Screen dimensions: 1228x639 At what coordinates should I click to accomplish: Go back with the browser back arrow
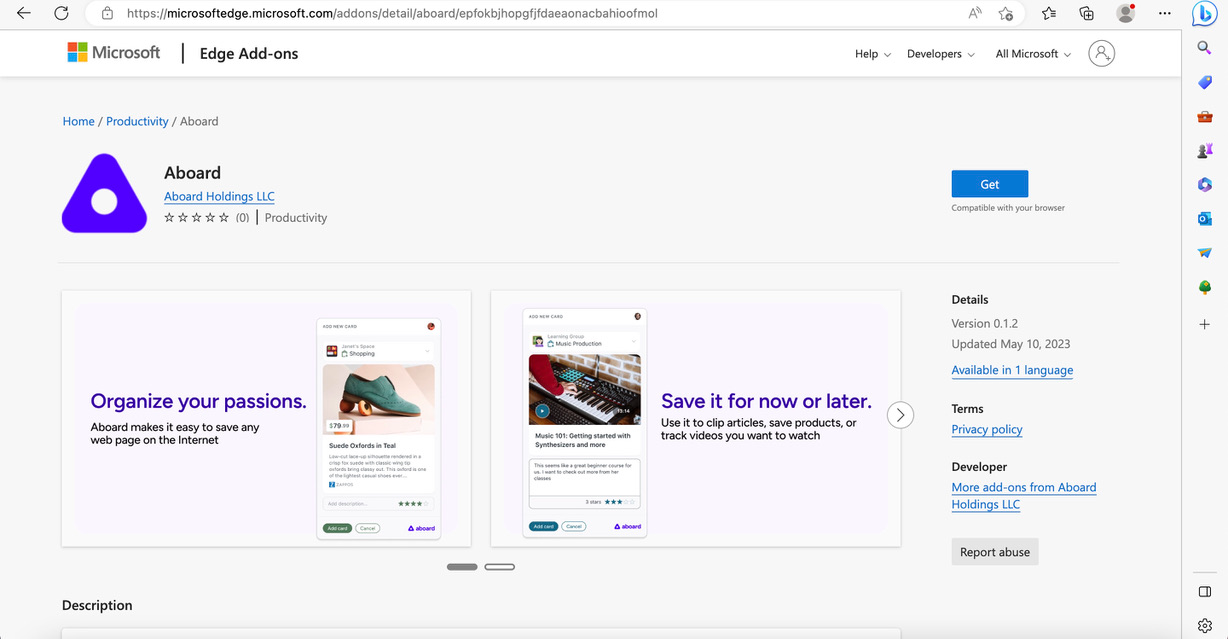coord(24,14)
